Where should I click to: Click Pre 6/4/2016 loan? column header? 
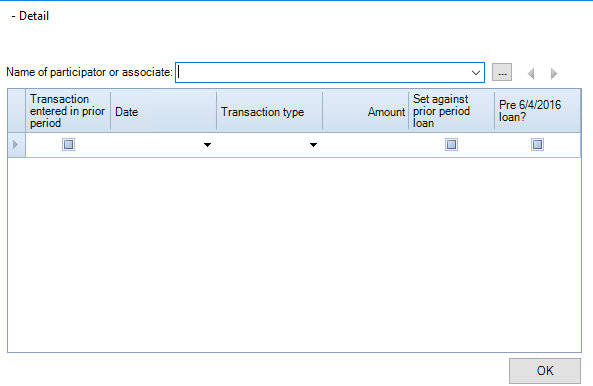(x=537, y=112)
